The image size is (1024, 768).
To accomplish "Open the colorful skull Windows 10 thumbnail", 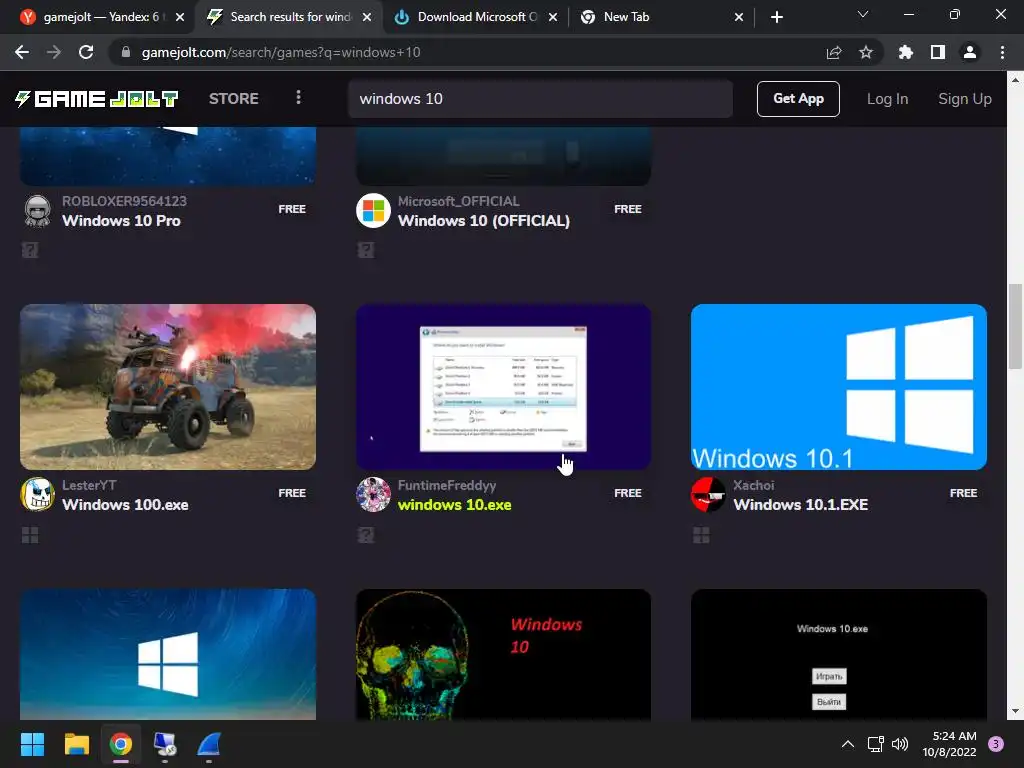I will point(504,654).
